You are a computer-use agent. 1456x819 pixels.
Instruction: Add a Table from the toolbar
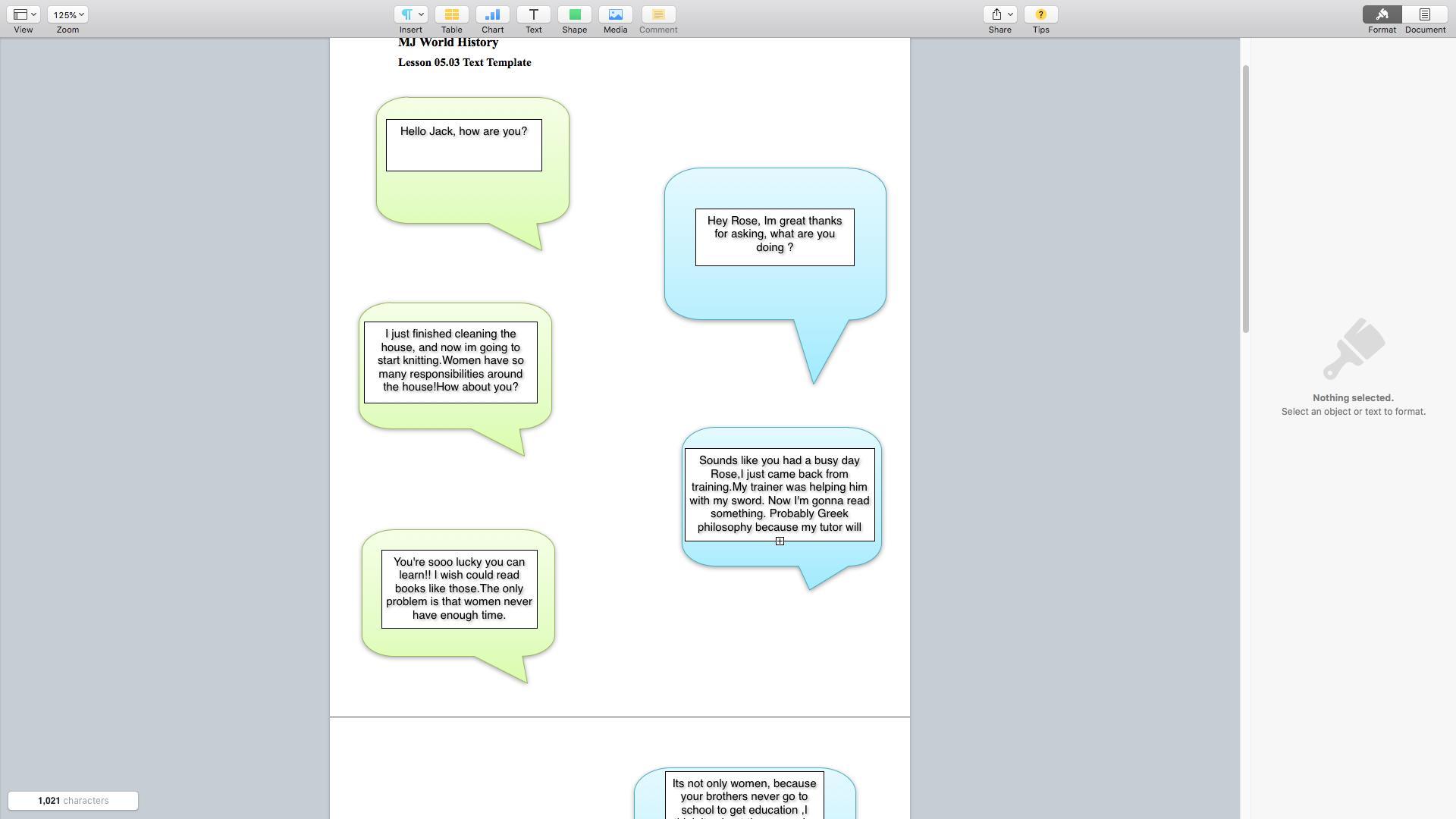click(451, 14)
